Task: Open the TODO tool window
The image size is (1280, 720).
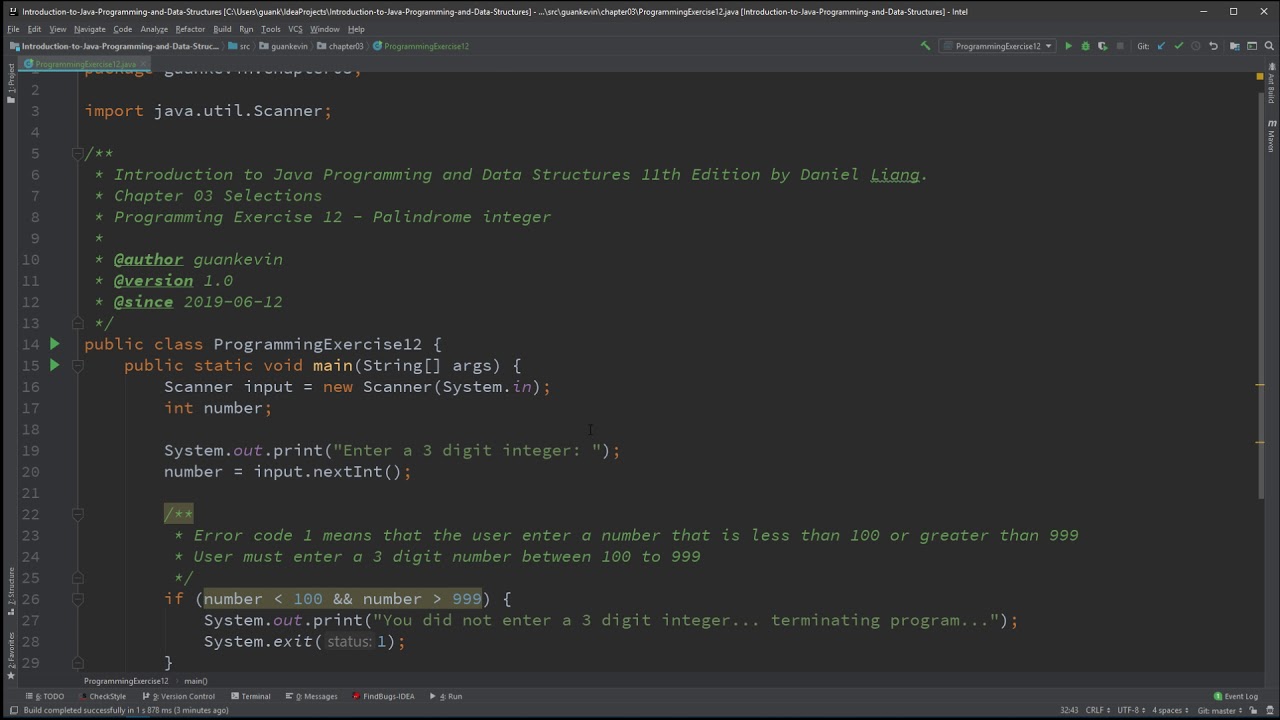Action: [47, 696]
